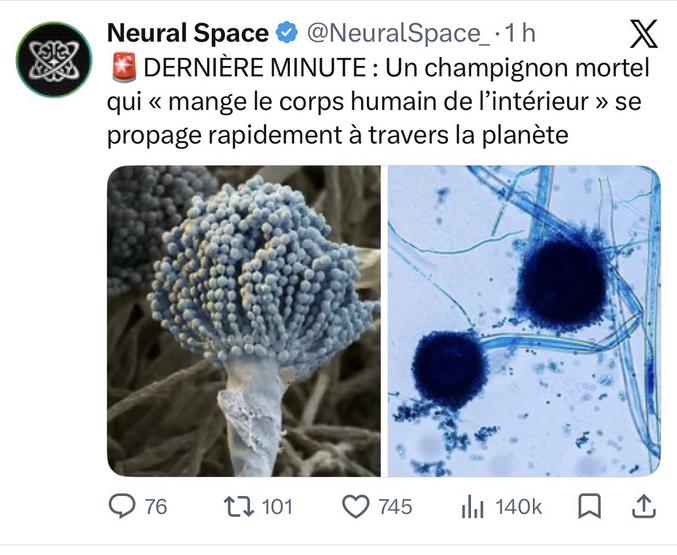Click the @NeuralSpace_ handle

coord(396,33)
